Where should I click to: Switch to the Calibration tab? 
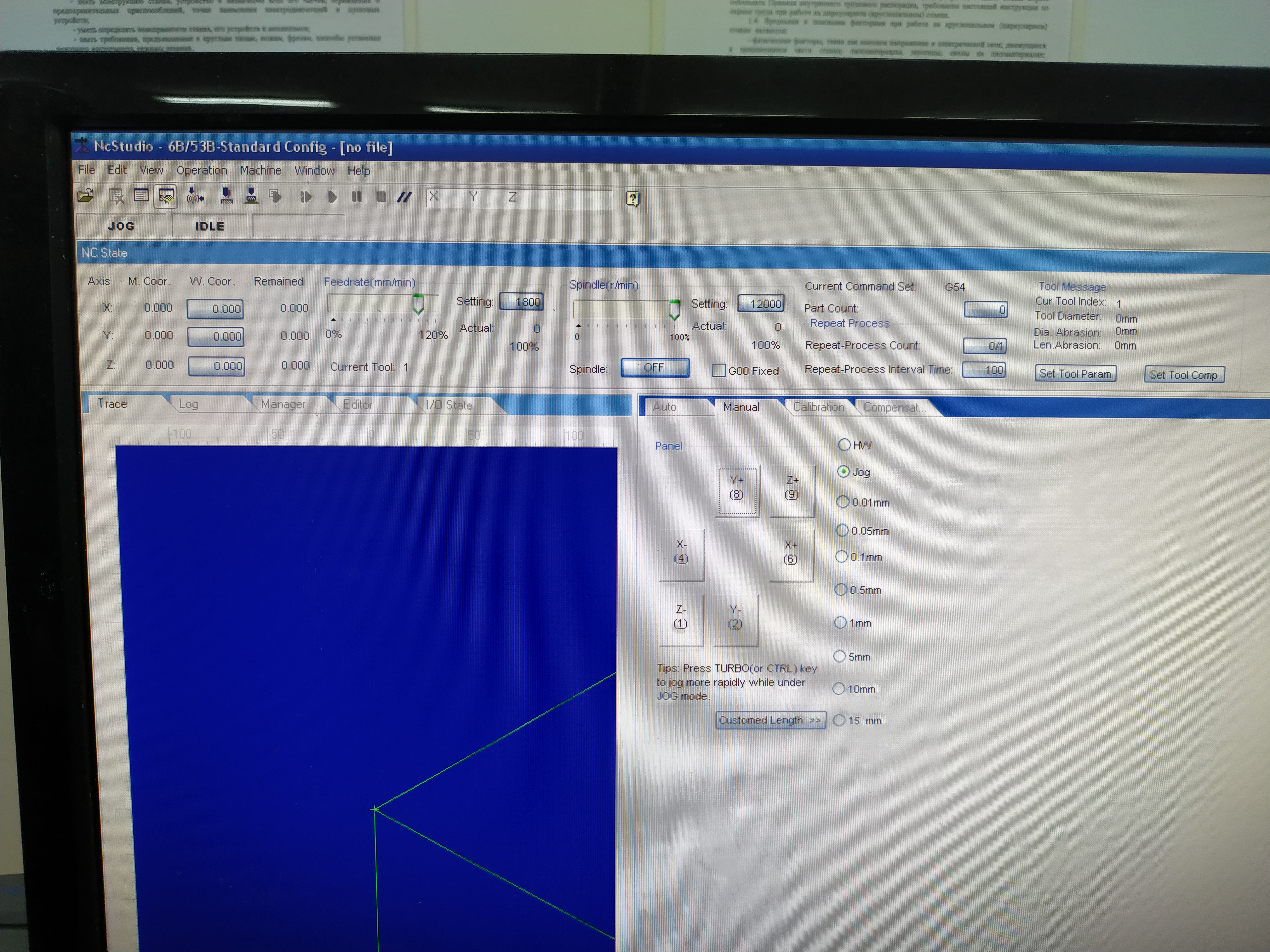click(x=818, y=407)
